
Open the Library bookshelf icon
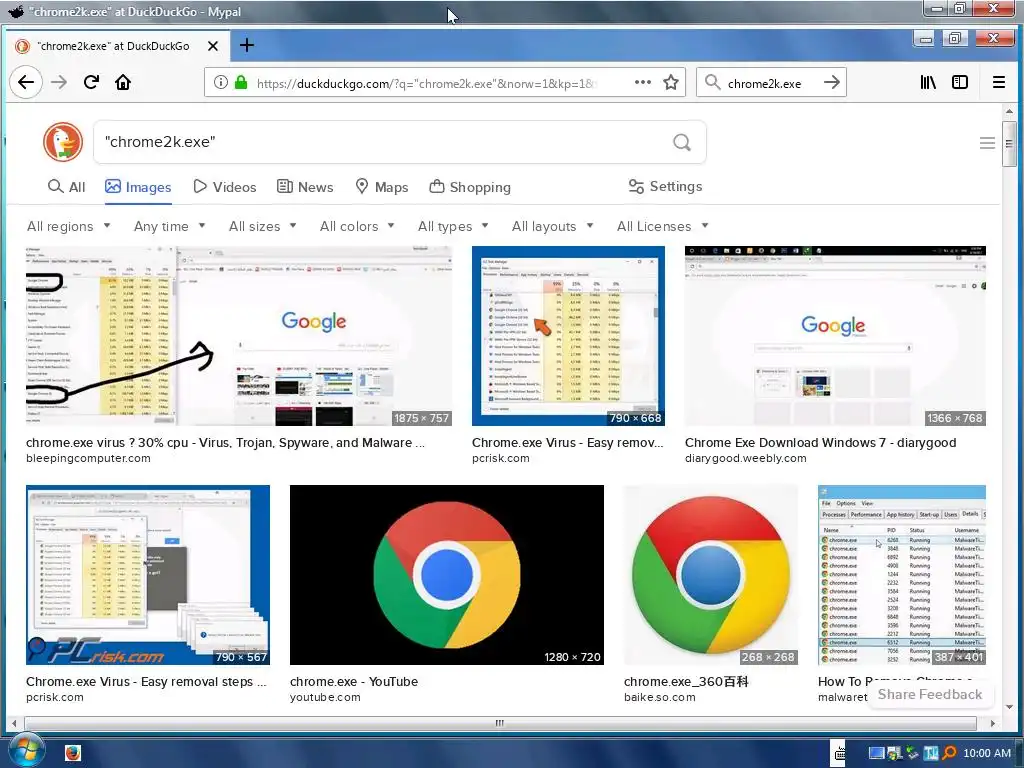pyautogui.click(x=928, y=82)
